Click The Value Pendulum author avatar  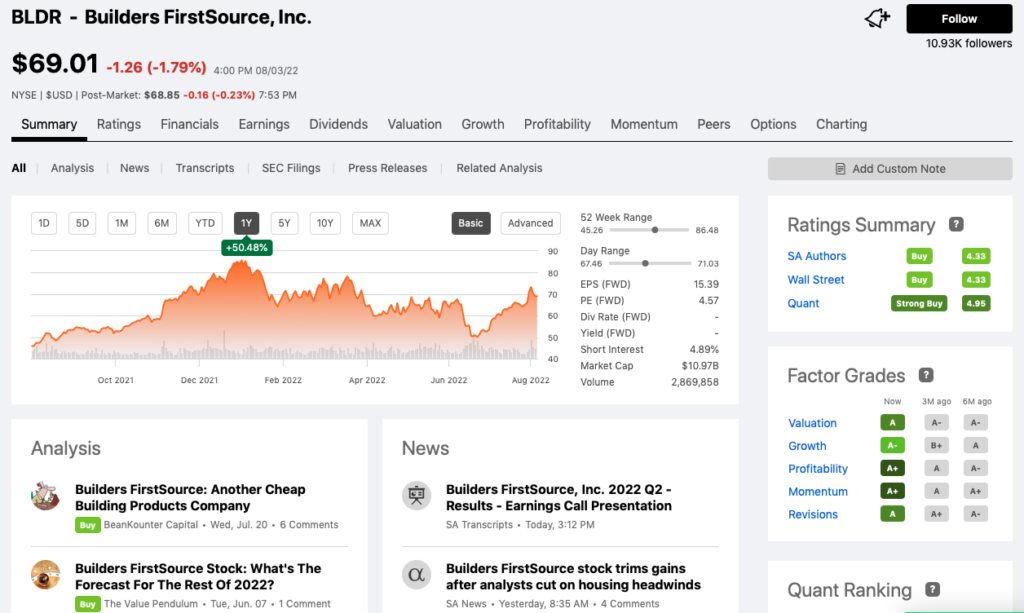[45, 574]
